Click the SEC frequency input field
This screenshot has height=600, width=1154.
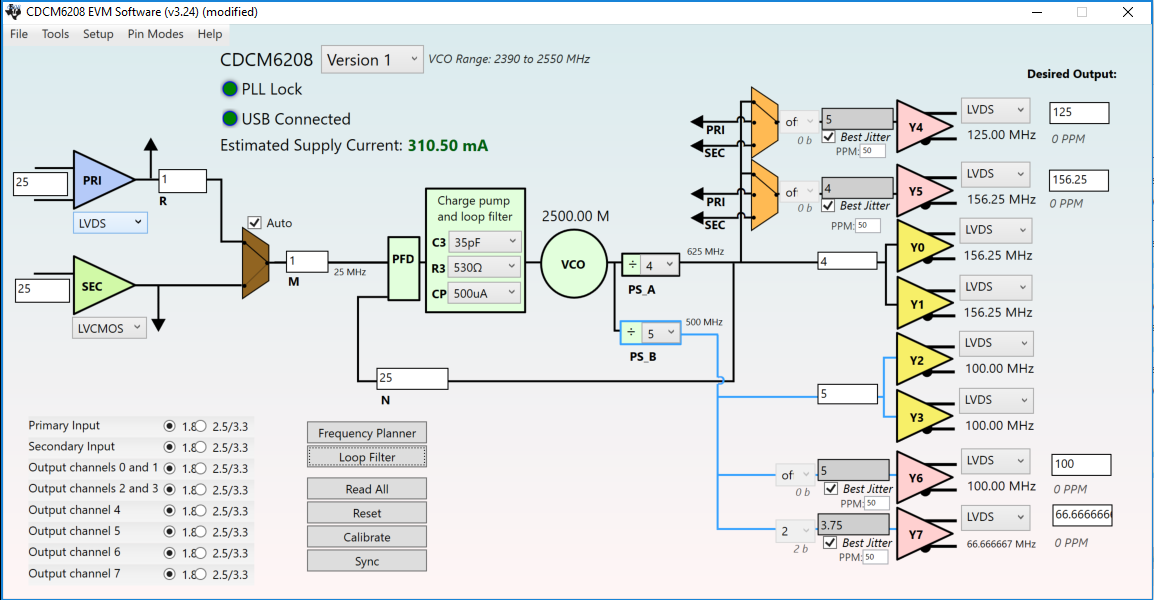[43, 289]
